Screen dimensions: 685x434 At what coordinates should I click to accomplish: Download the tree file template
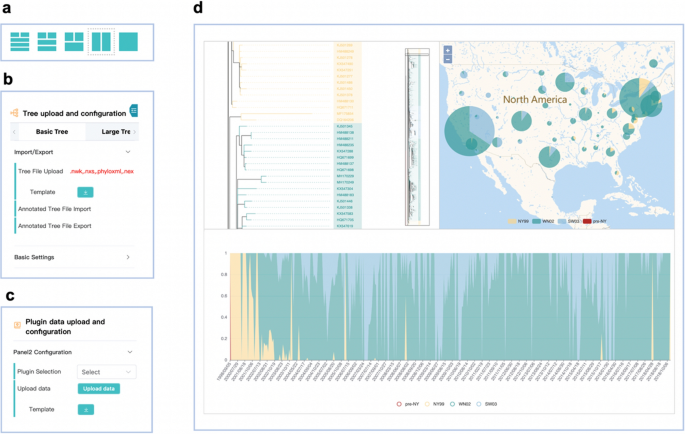click(85, 190)
